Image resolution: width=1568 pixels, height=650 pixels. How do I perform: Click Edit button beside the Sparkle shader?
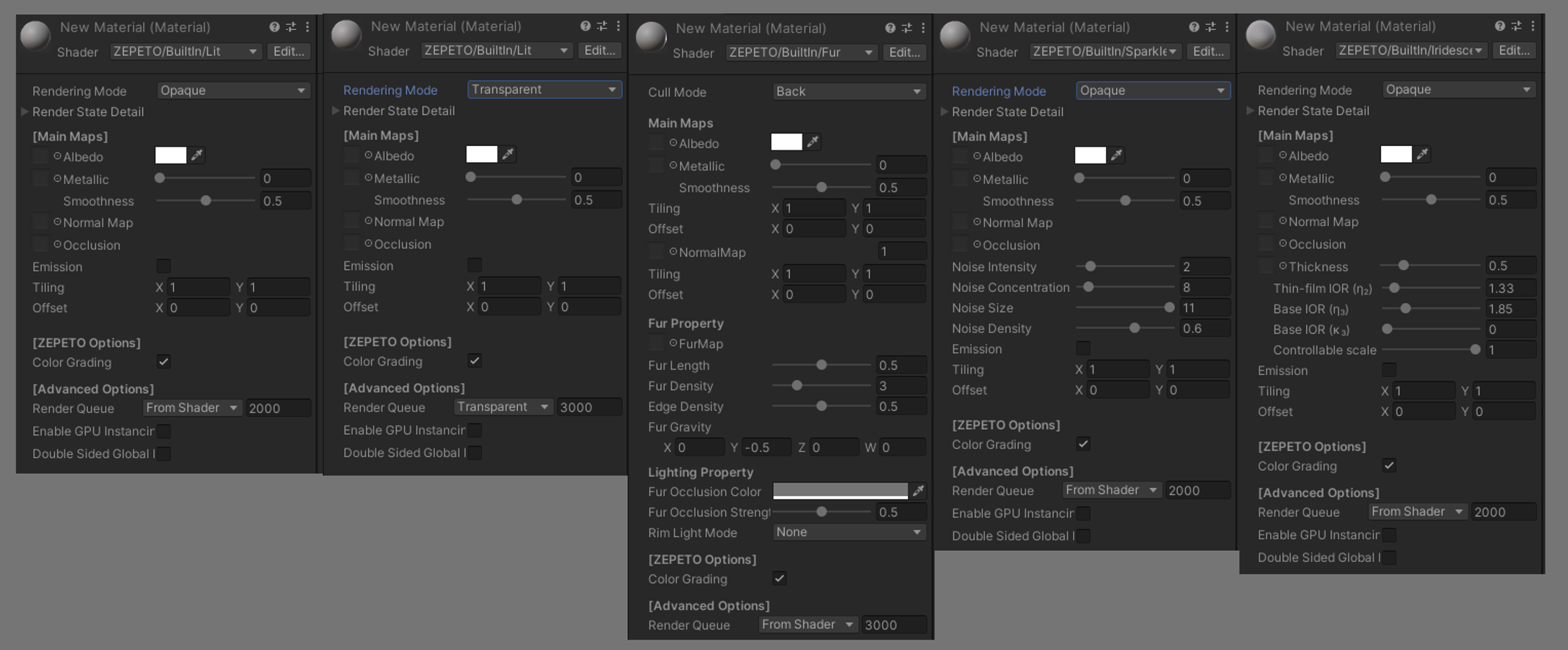coord(1209,51)
